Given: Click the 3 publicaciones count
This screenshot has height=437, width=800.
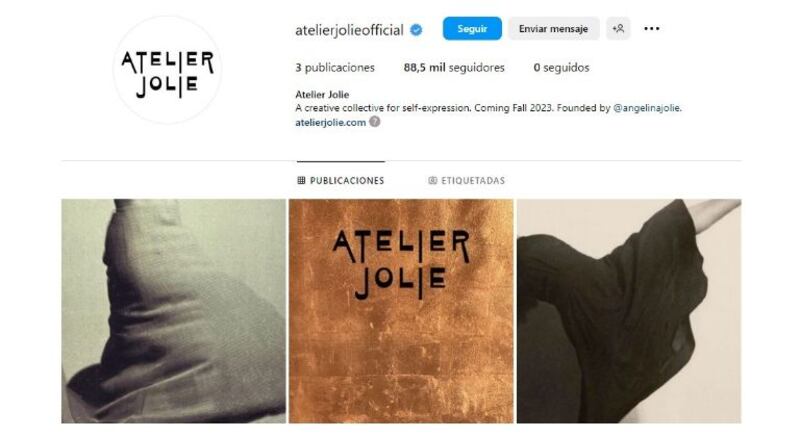Looking at the screenshot, I should coord(335,67).
